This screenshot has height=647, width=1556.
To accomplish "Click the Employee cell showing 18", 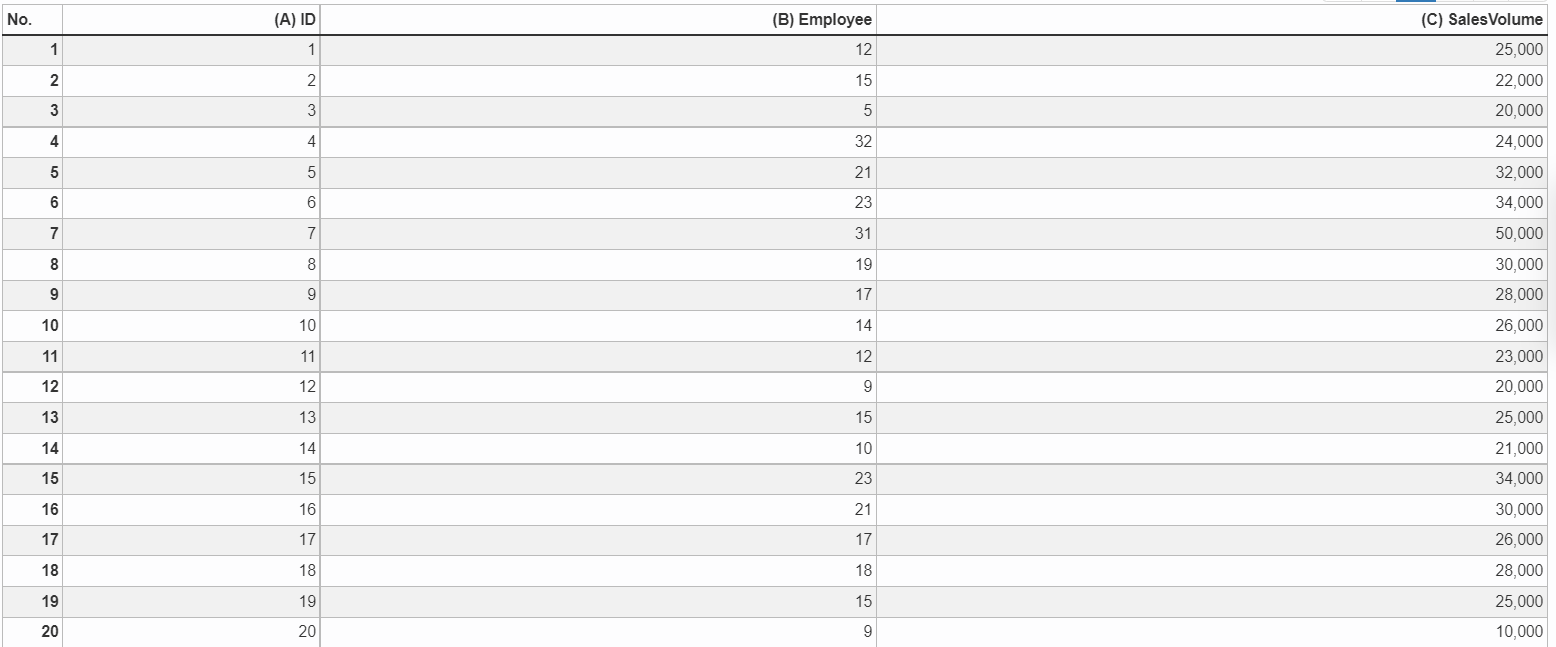I will pyautogui.click(x=598, y=571).
